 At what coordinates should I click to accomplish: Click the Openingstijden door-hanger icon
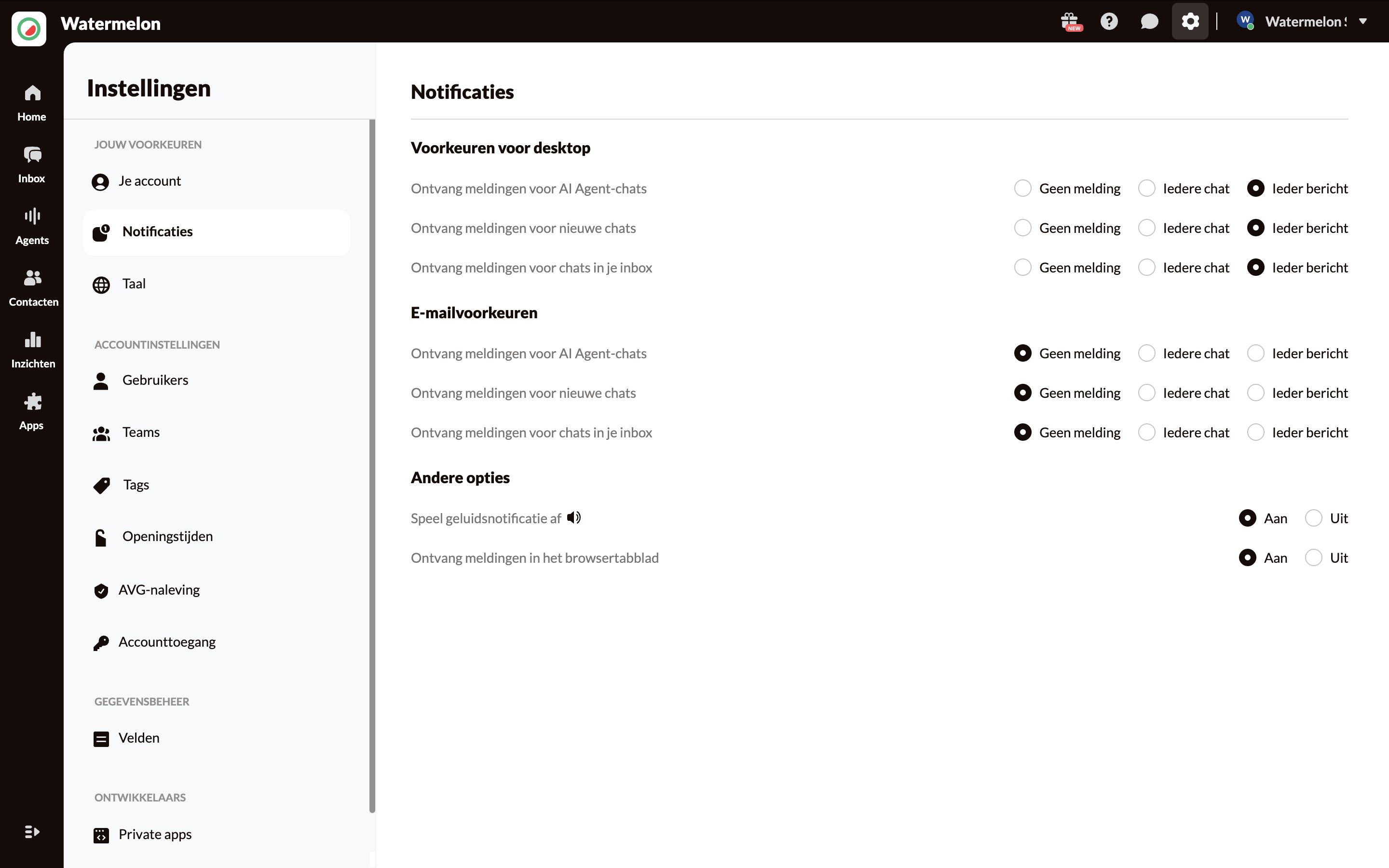tap(101, 537)
